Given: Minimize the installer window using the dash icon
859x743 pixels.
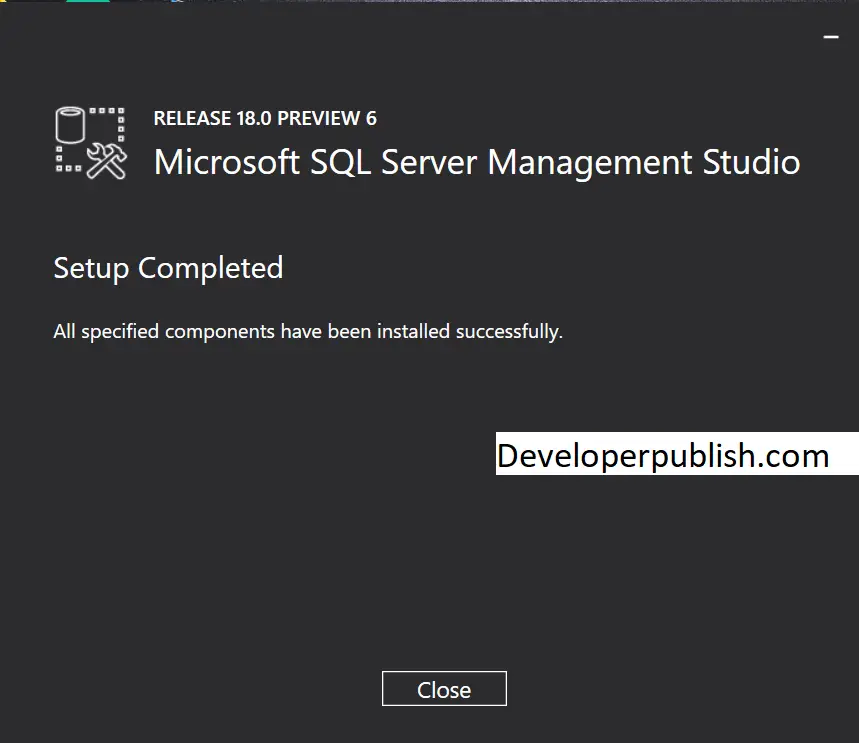Looking at the screenshot, I should click(x=831, y=37).
